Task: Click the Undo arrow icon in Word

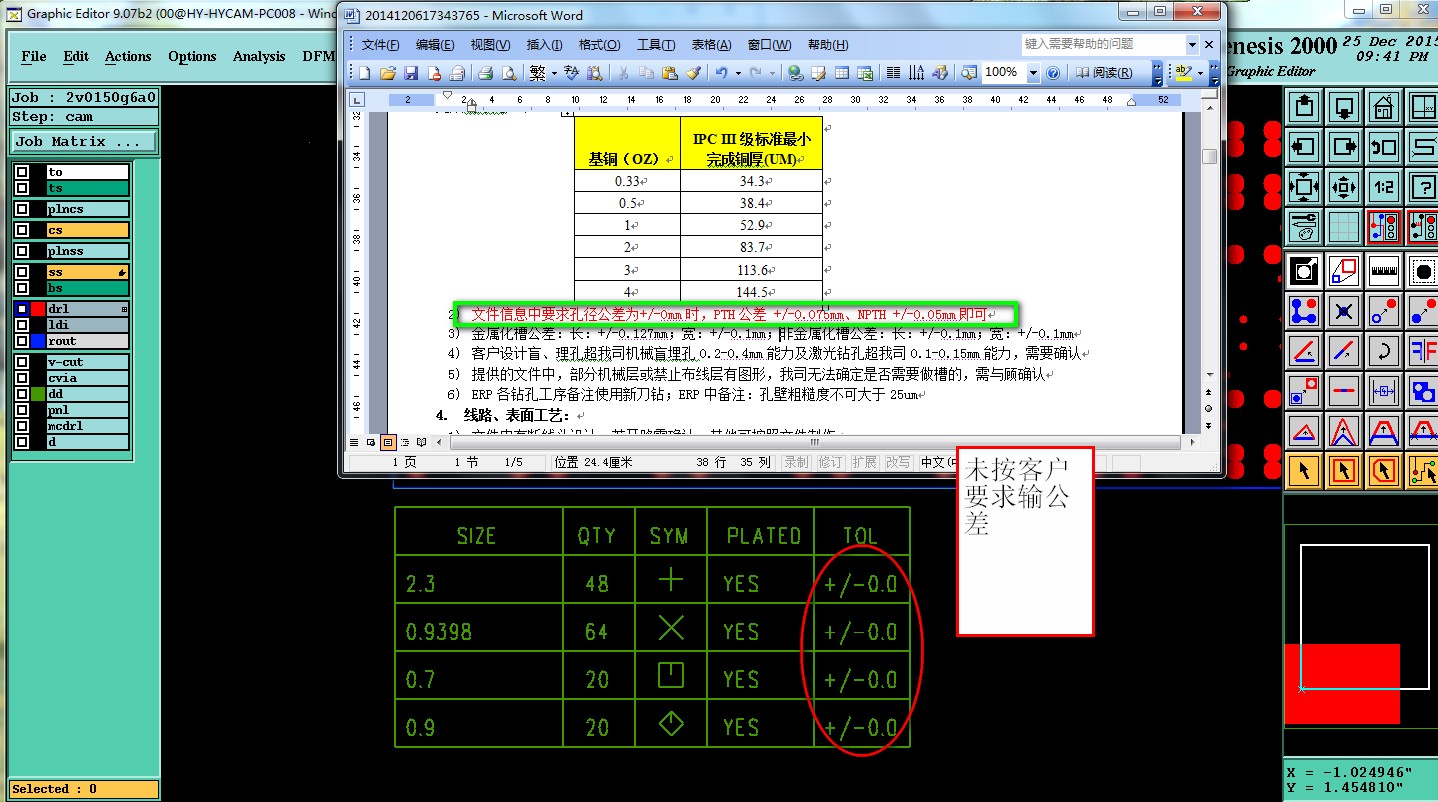Action: pyautogui.click(x=721, y=73)
